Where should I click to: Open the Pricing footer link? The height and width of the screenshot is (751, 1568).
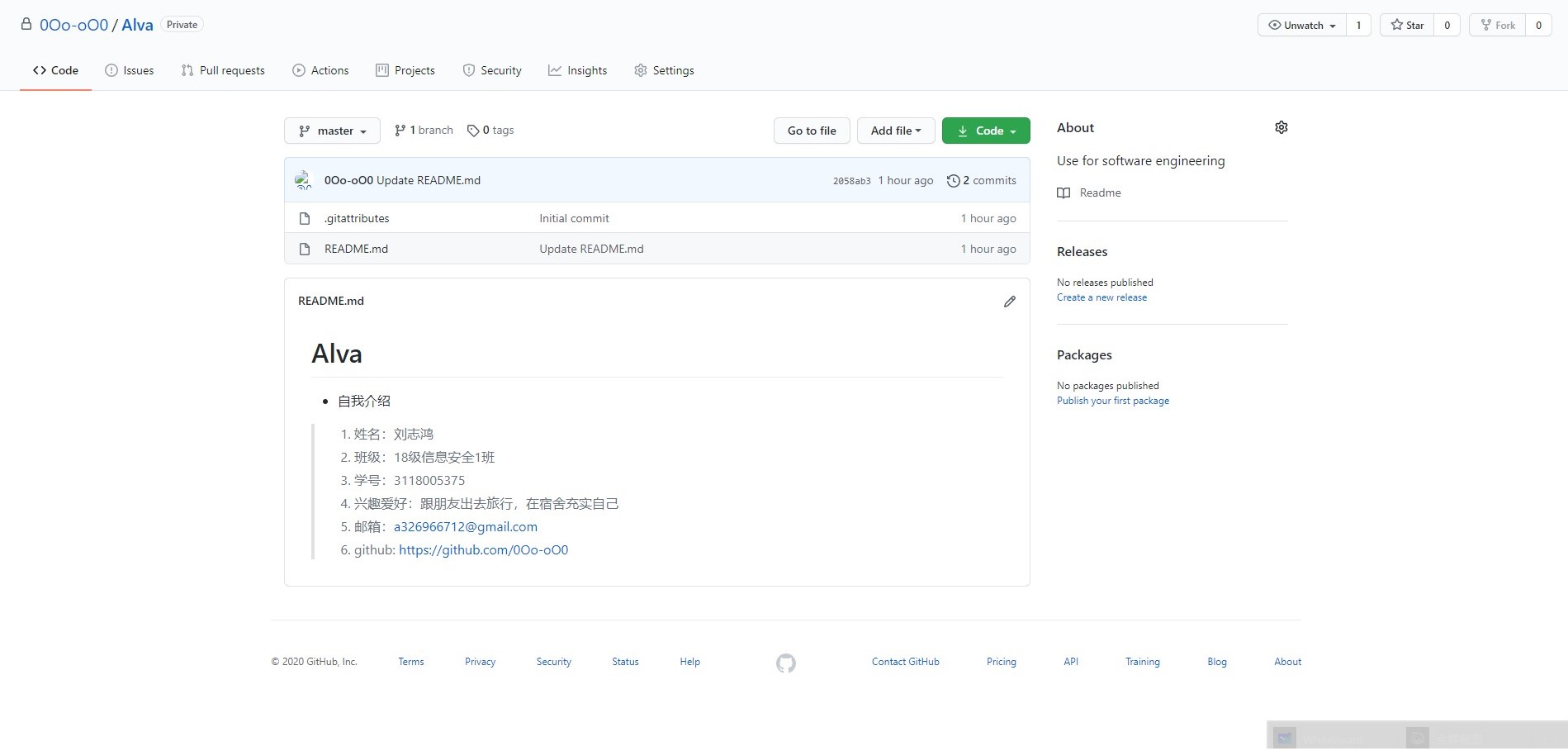pyautogui.click(x=1002, y=662)
